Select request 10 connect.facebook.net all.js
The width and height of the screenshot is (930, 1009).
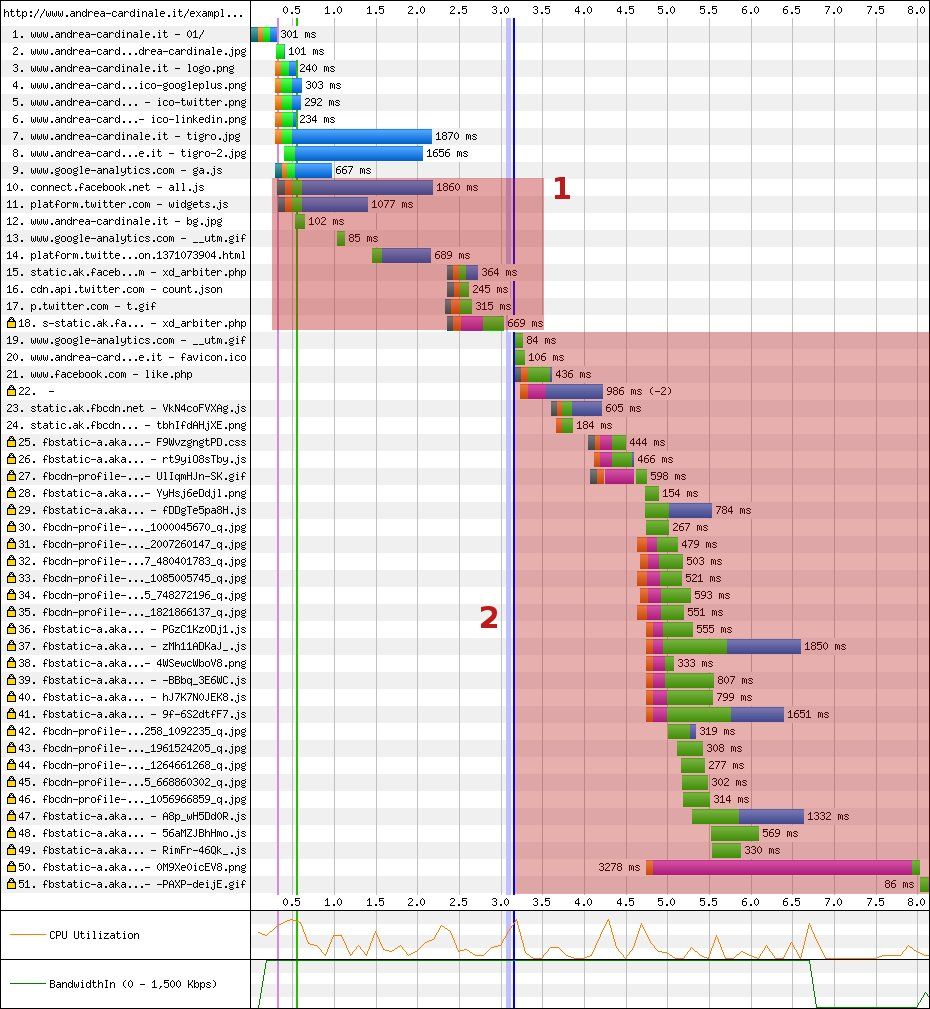[x=117, y=187]
